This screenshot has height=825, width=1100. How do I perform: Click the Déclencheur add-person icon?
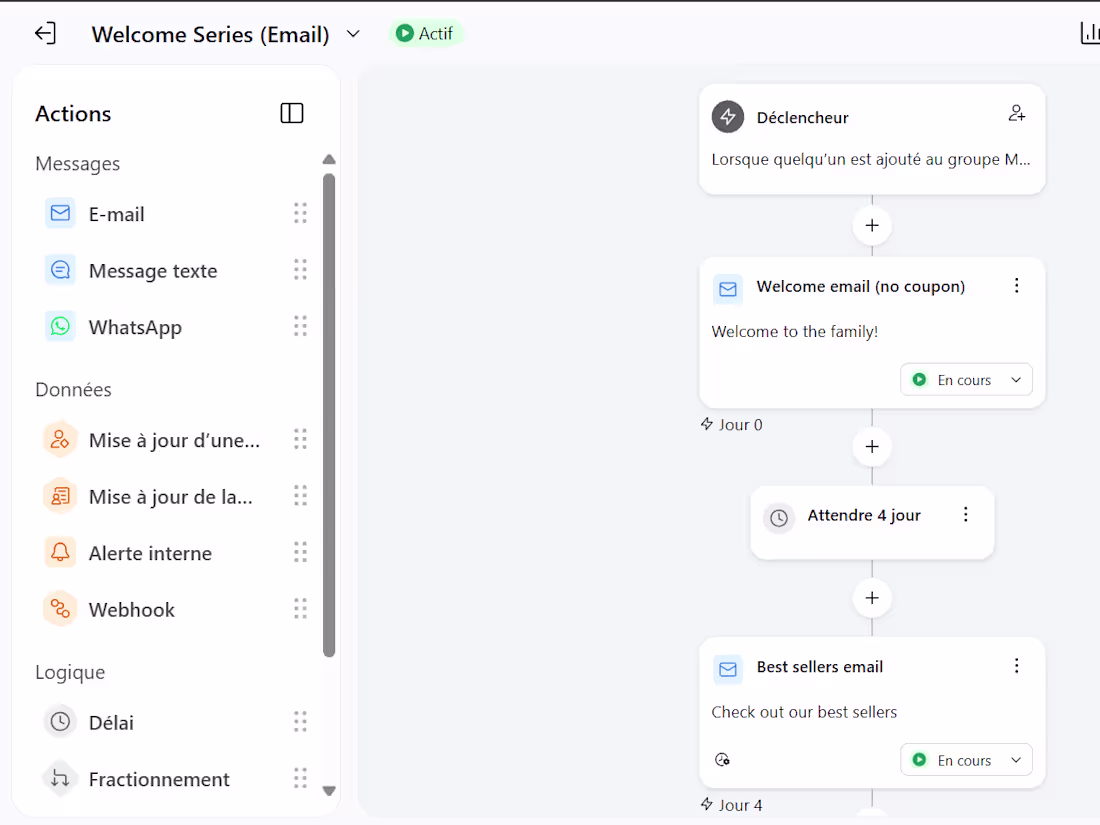pyautogui.click(x=1017, y=113)
